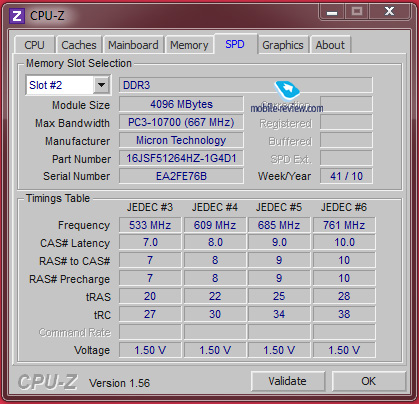The height and width of the screenshot is (404, 419).
Task: Click the Part Number label
Action: coord(81,159)
